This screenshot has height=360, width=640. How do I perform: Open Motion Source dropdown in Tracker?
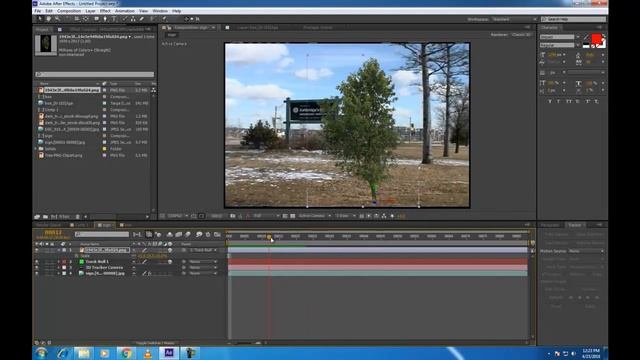(587, 251)
